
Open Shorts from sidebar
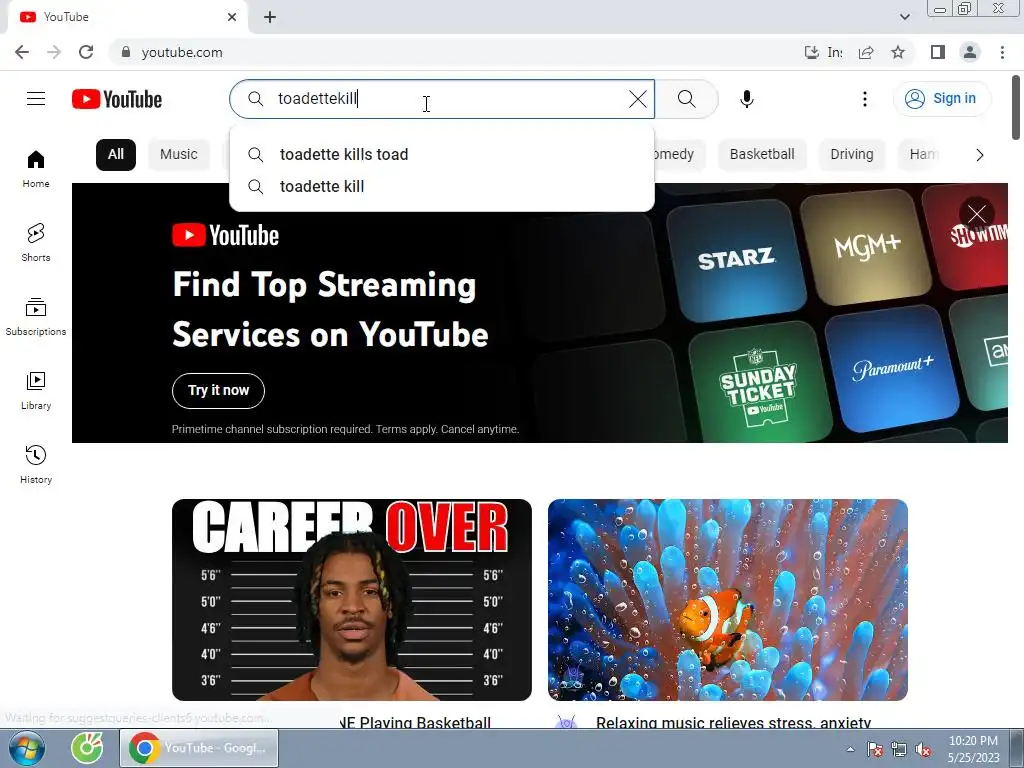36,243
